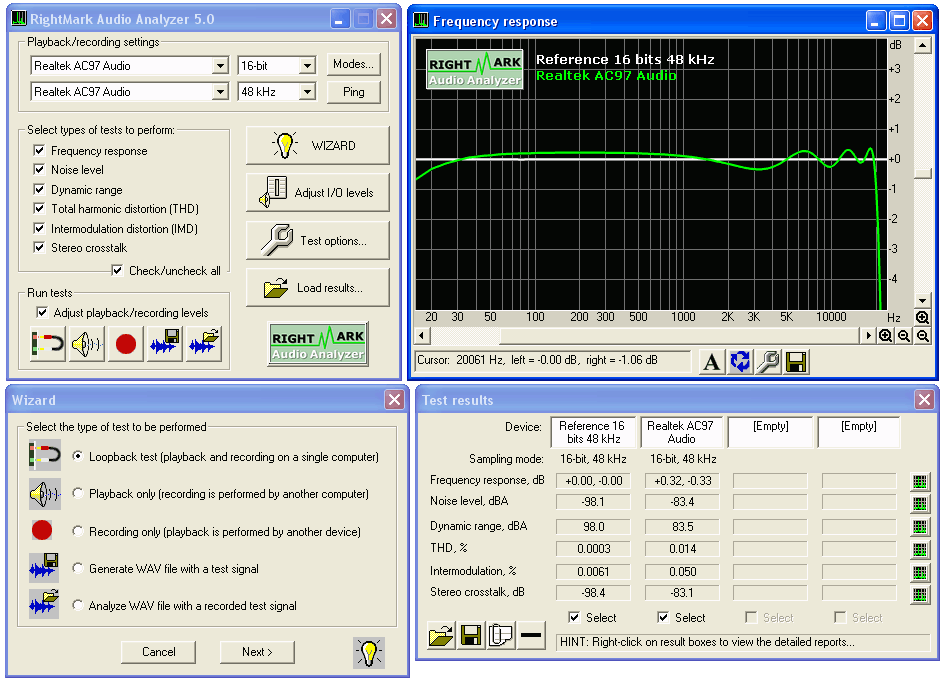This screenshot has height=686, width=946.
Task: Click the Realtek AC97 Noise level result box
Action: point(681,501)
